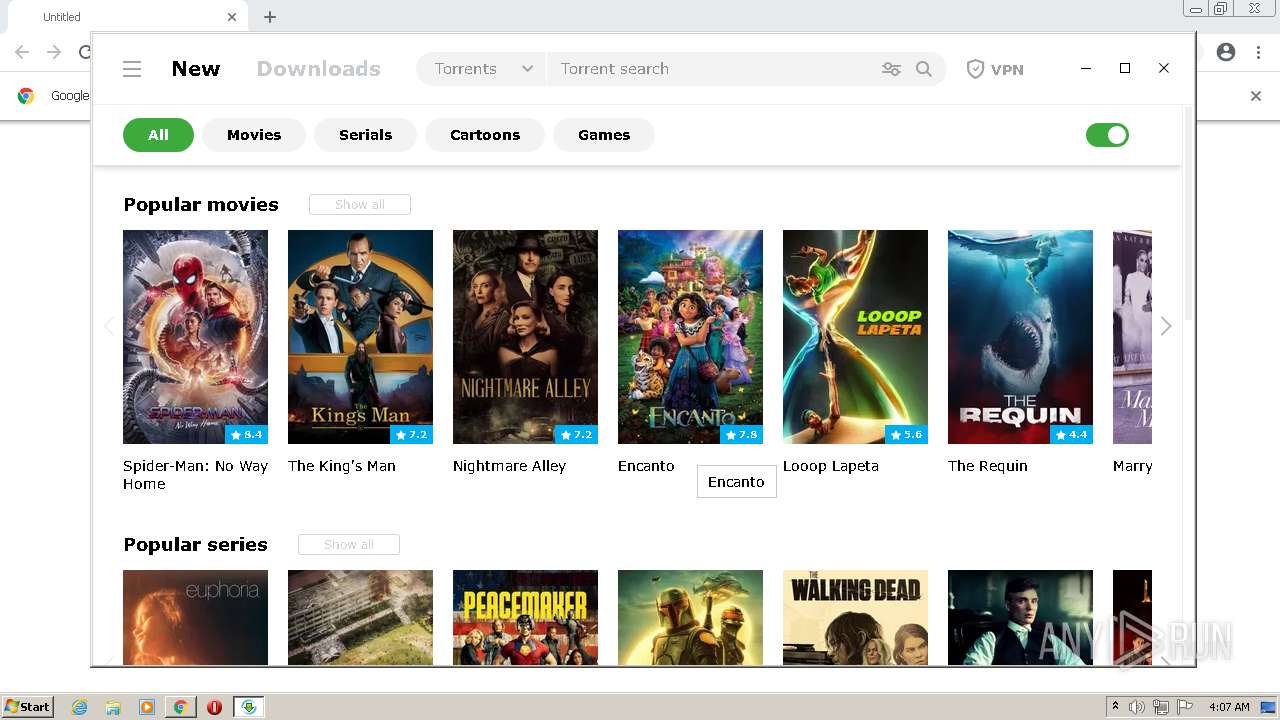1280x720 pixels.
Task: Open the red Opera taskbar icon
Action: coord(214,707)
